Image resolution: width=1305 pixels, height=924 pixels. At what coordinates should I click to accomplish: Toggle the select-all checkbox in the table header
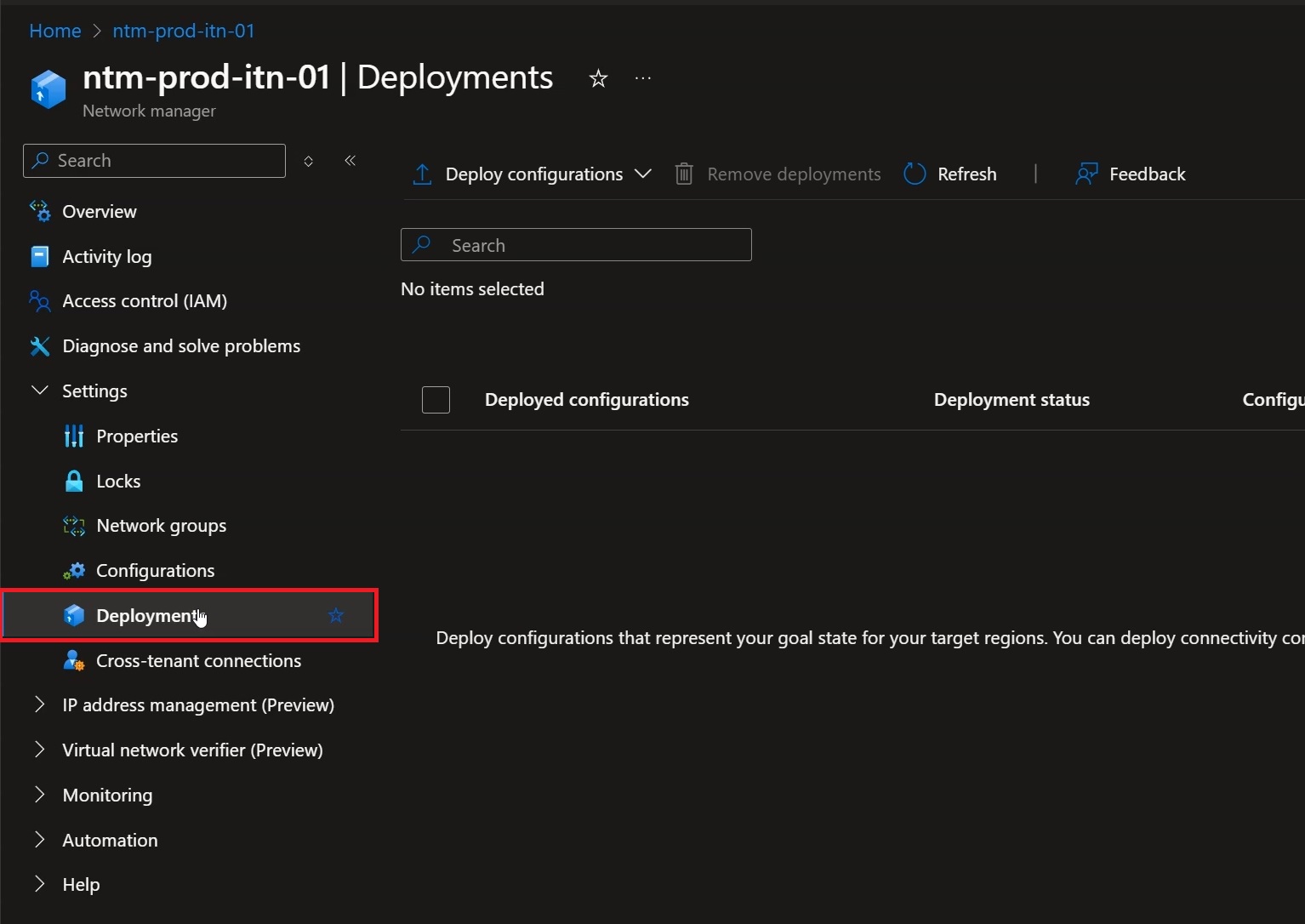(x=436, y=400)
